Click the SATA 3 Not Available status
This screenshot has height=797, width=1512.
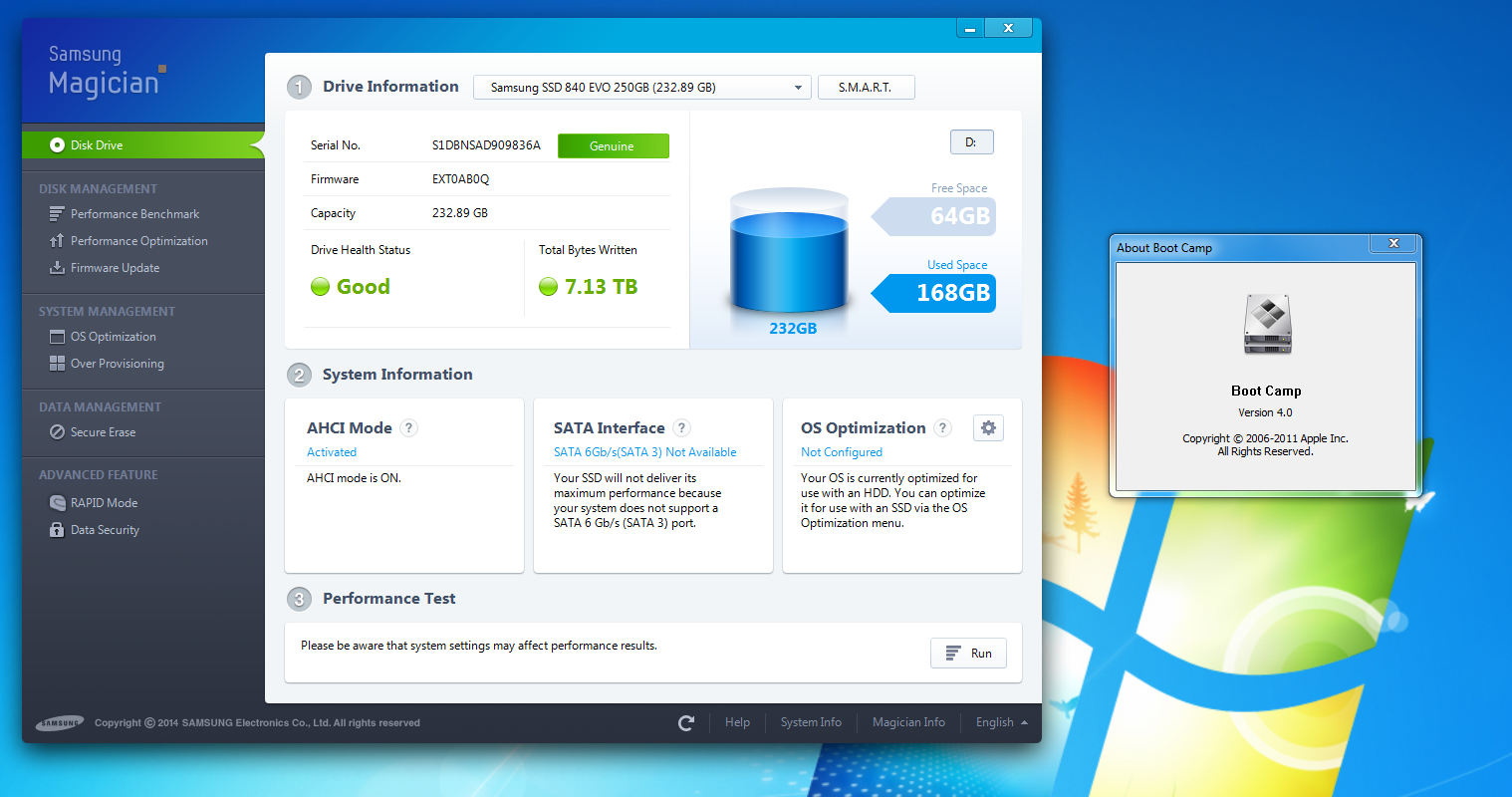pyautogui.click(x=645, y=452)
